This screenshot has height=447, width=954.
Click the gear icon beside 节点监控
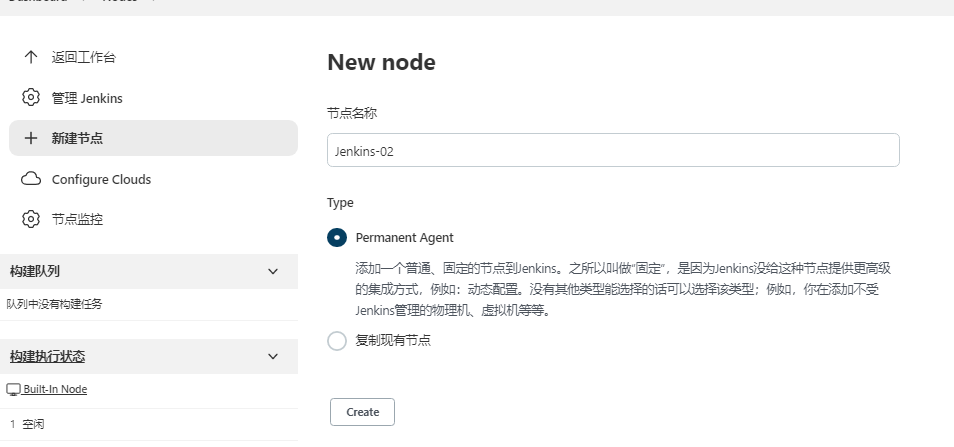30,219
